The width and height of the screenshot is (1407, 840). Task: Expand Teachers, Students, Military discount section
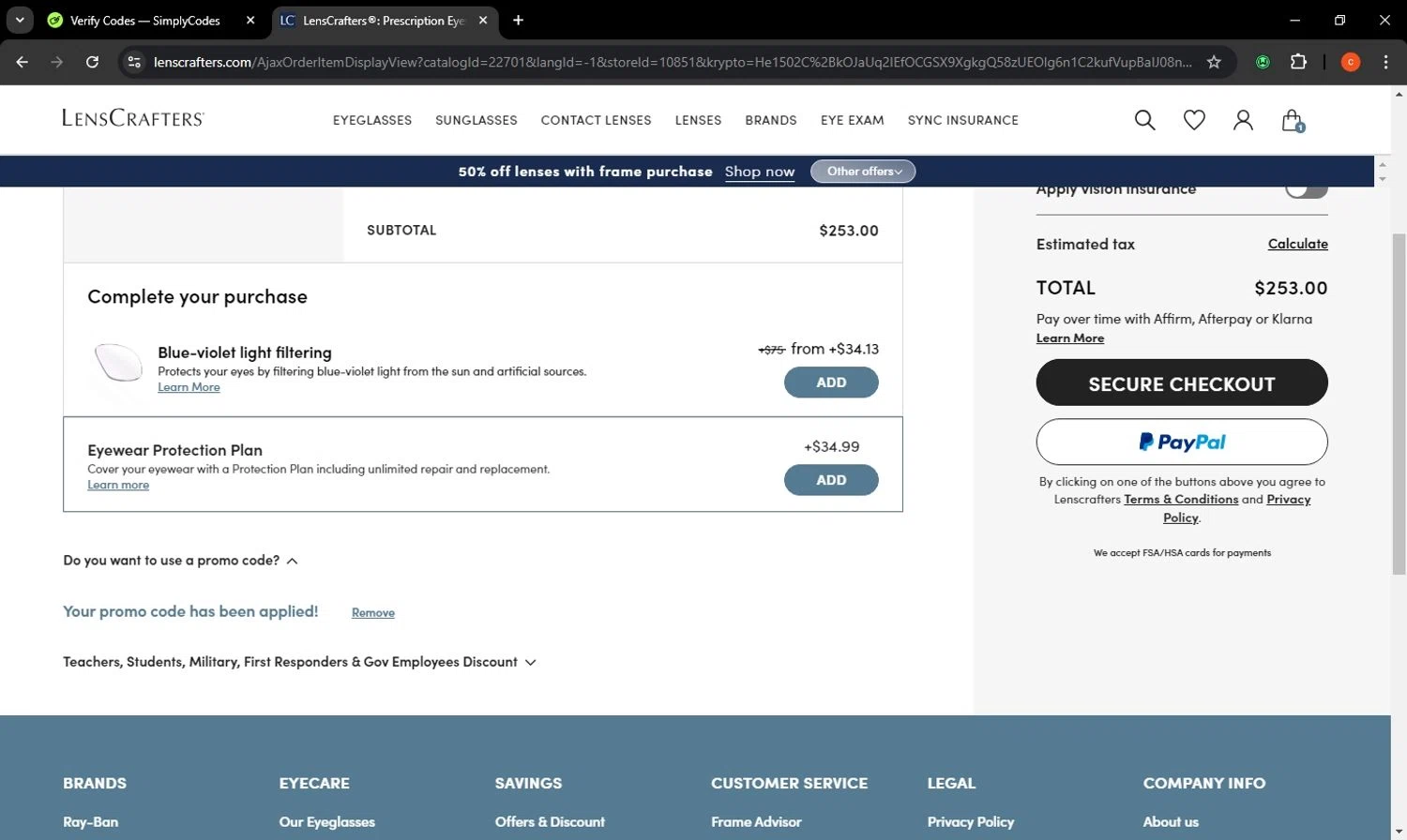[x=299, y=662]
